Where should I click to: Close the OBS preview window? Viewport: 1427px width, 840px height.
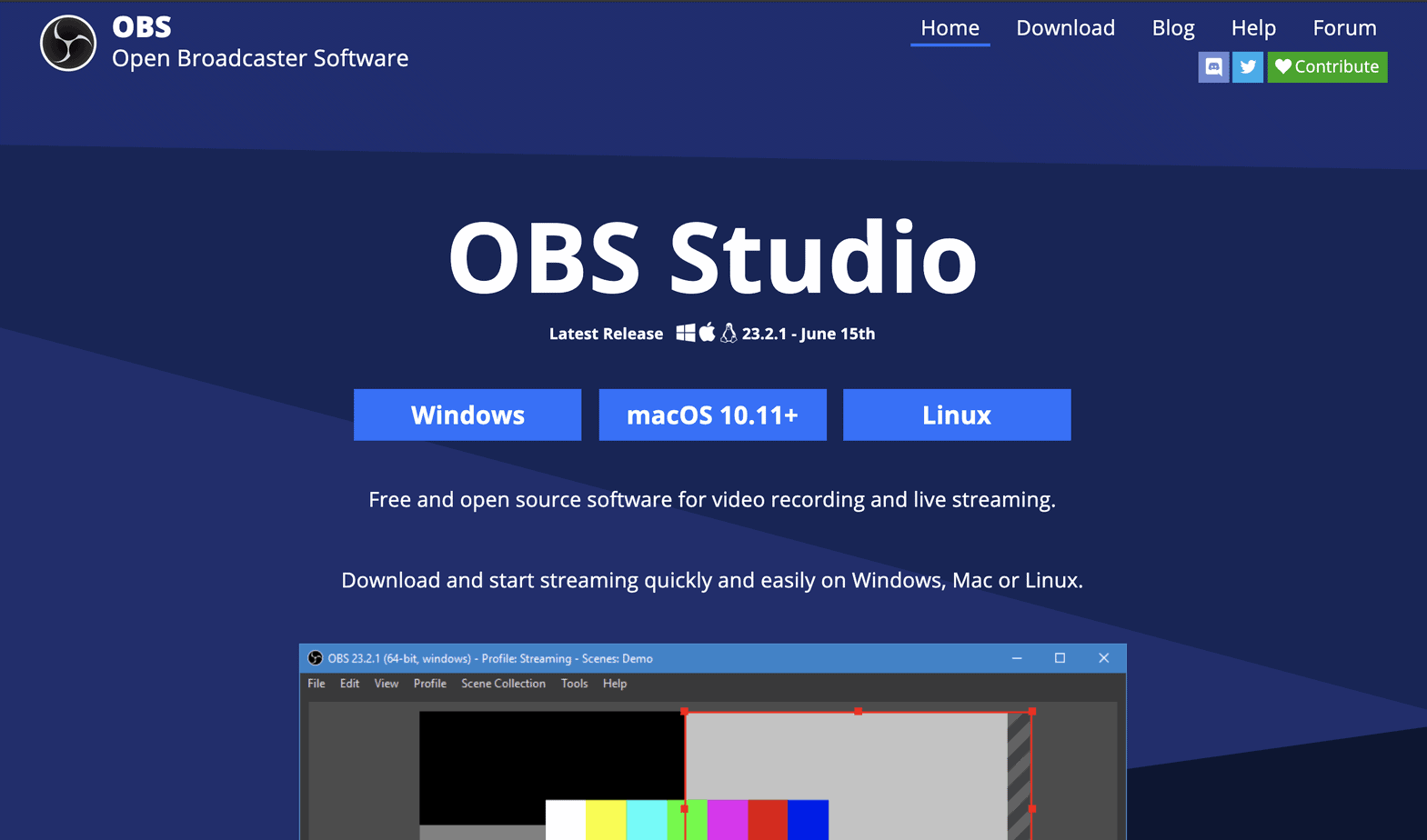(1103, 658)
